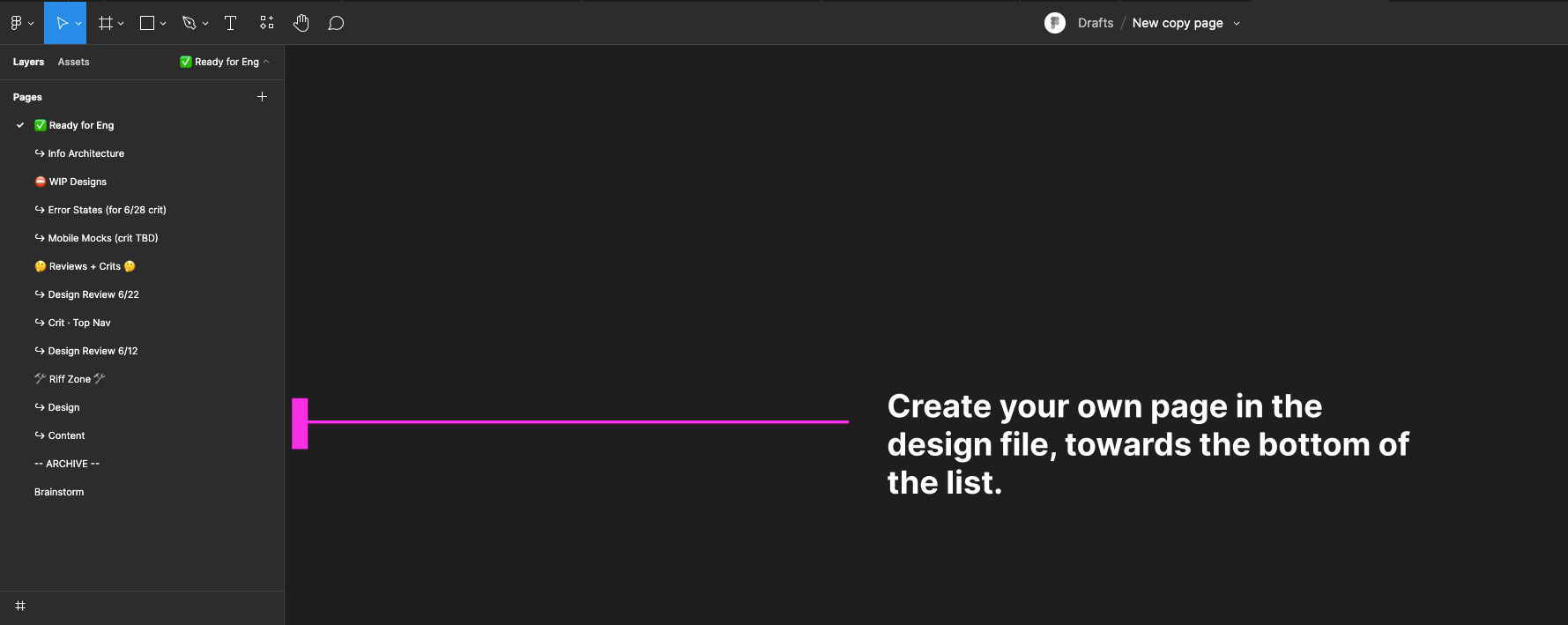Add a new page with the plus button
The height and width of the screenshot is (625, 1568).
262,96
